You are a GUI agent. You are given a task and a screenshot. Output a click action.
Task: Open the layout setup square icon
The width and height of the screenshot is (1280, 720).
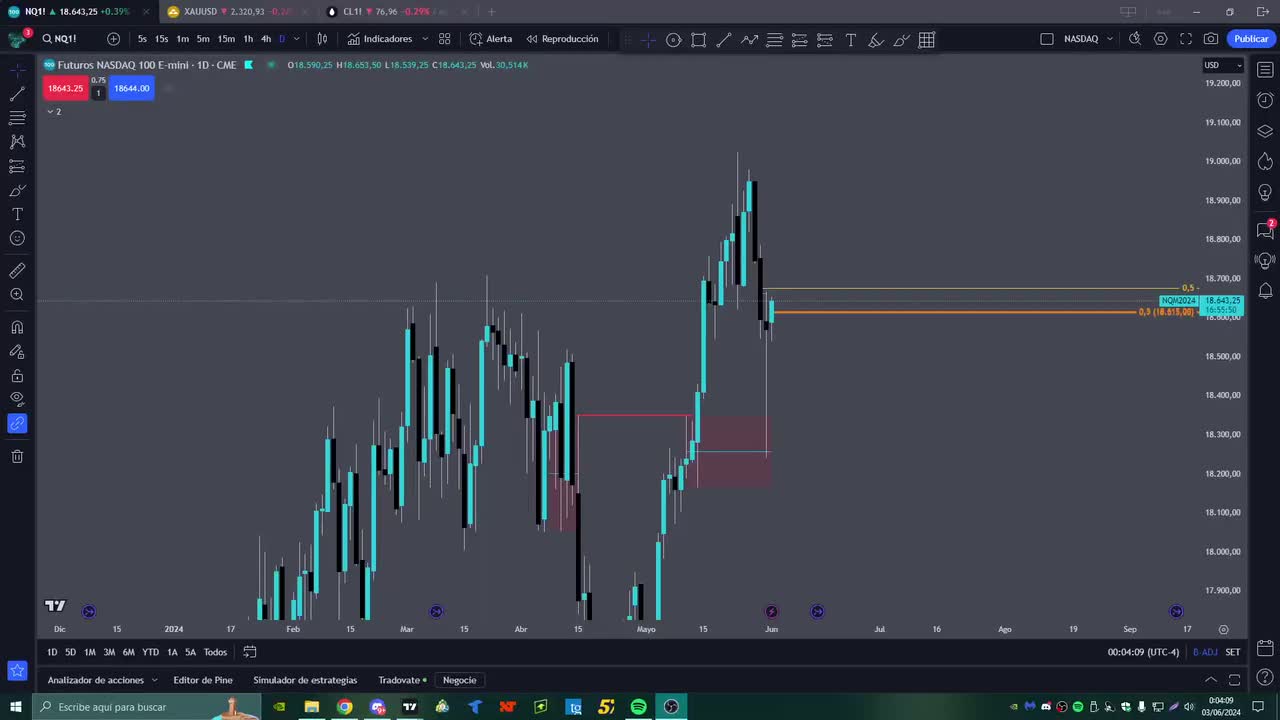pos(1047,39)
